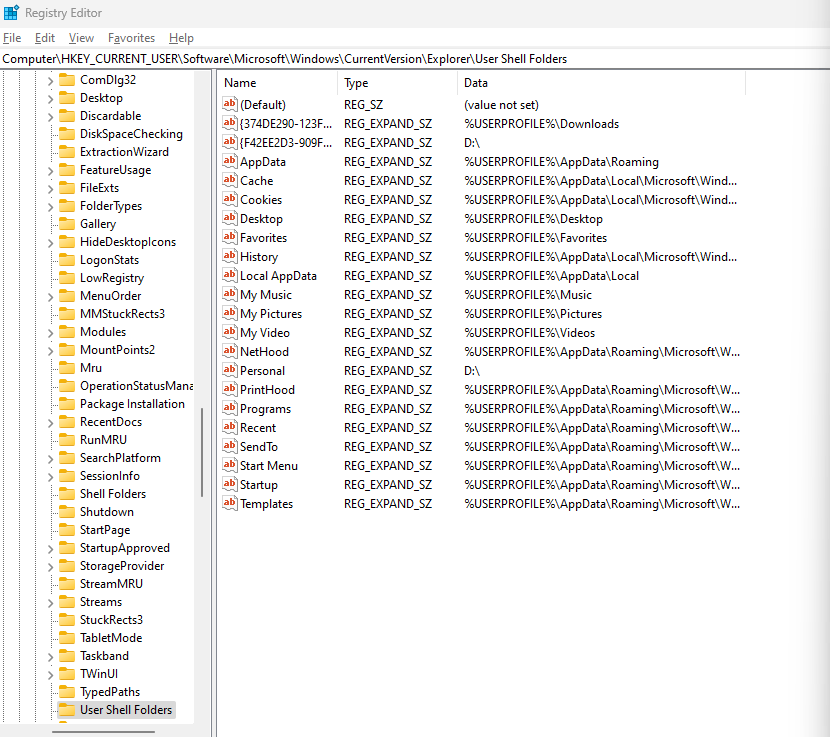Select the StreamMRU key
This screenshot has height=737, width=830.
coord(111,584)
